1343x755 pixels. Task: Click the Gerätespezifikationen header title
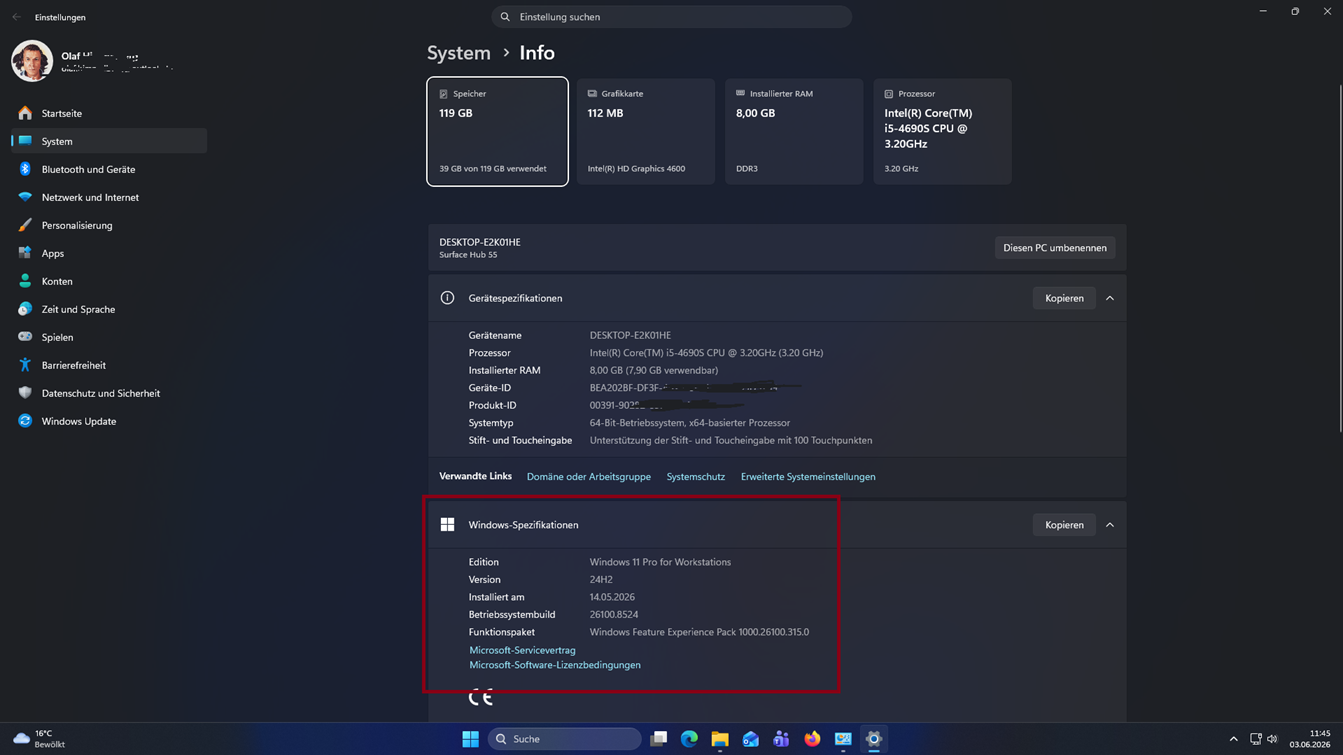[x=515, y=298]
